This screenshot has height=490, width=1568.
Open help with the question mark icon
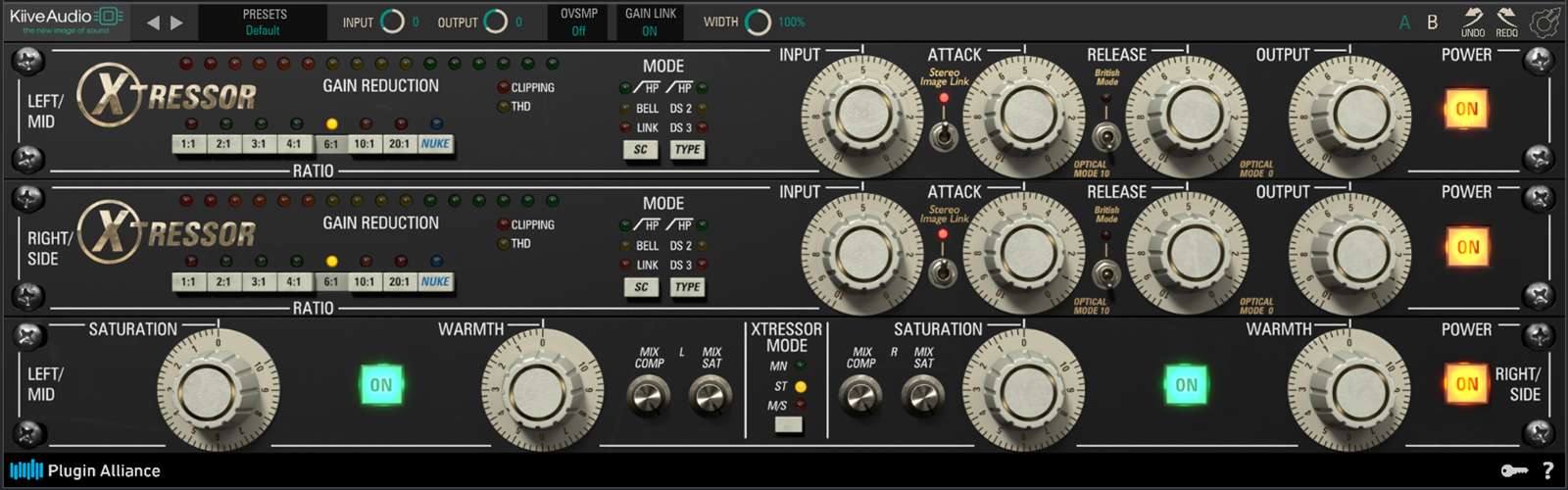[x=1548, y=471]
